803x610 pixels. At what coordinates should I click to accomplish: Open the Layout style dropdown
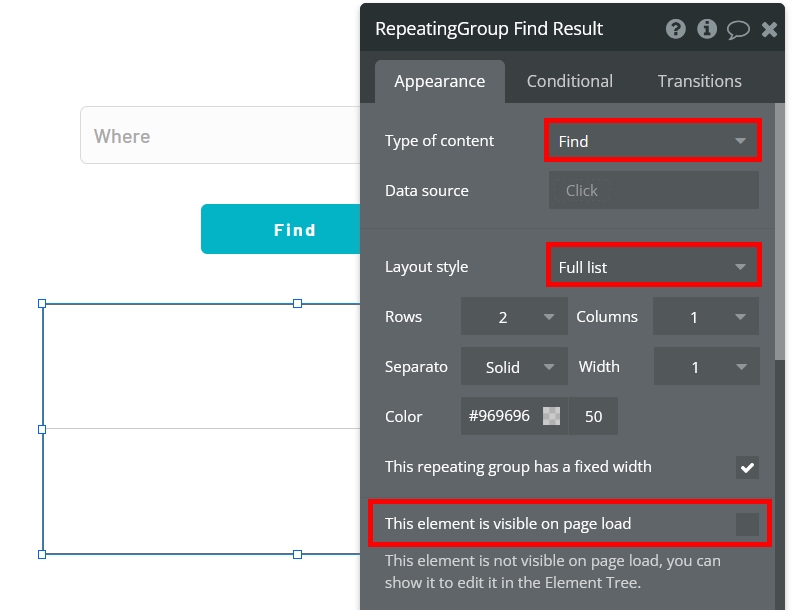coord(653,267)
